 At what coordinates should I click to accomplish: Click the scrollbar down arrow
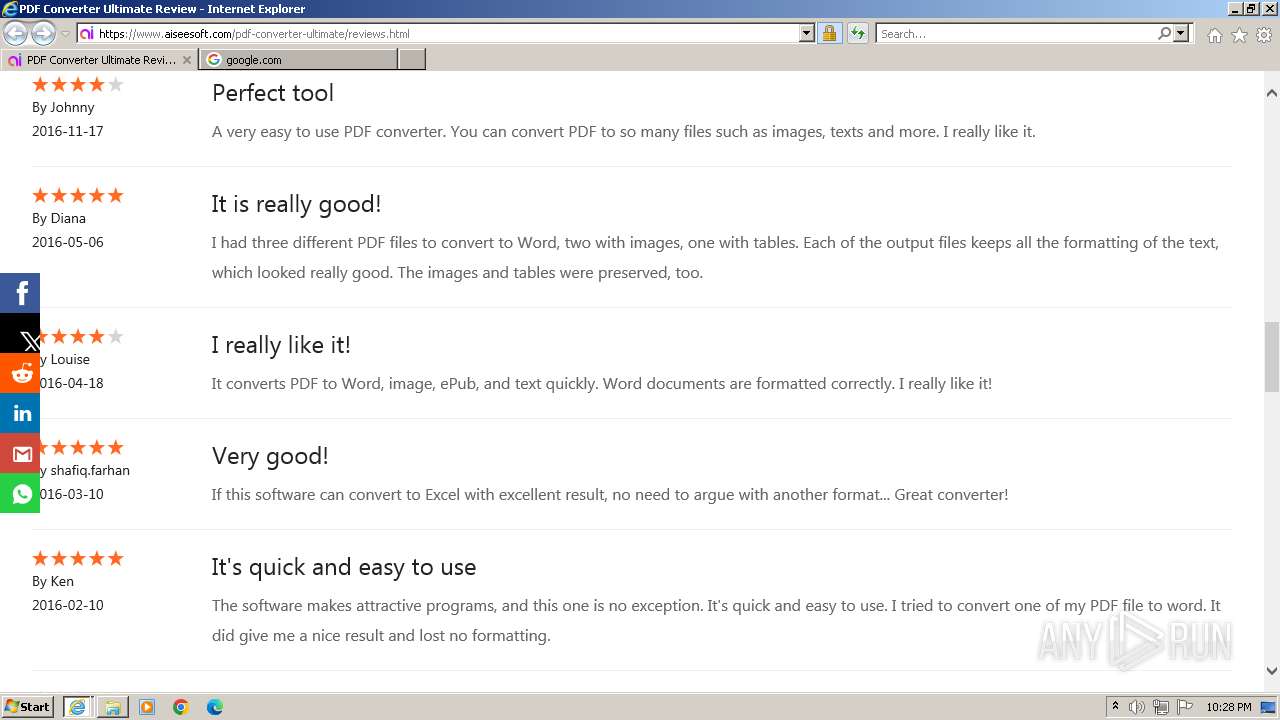(1272, 671)
